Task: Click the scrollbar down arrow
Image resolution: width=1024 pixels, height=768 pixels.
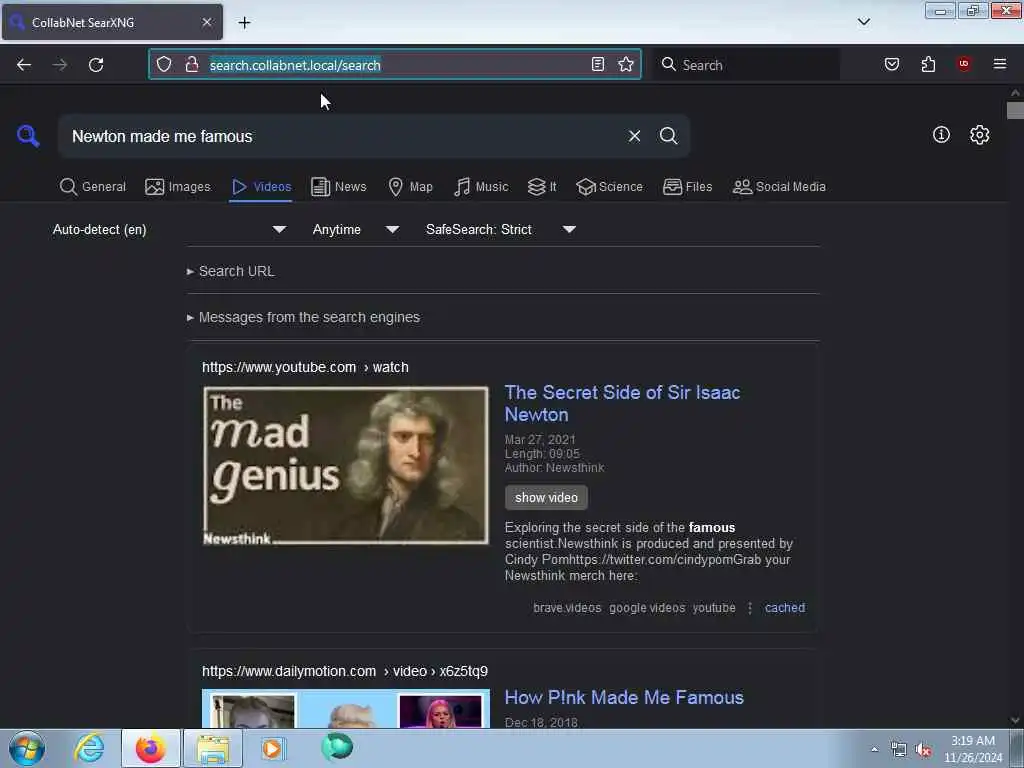Action: click(x=1015, y=720)
